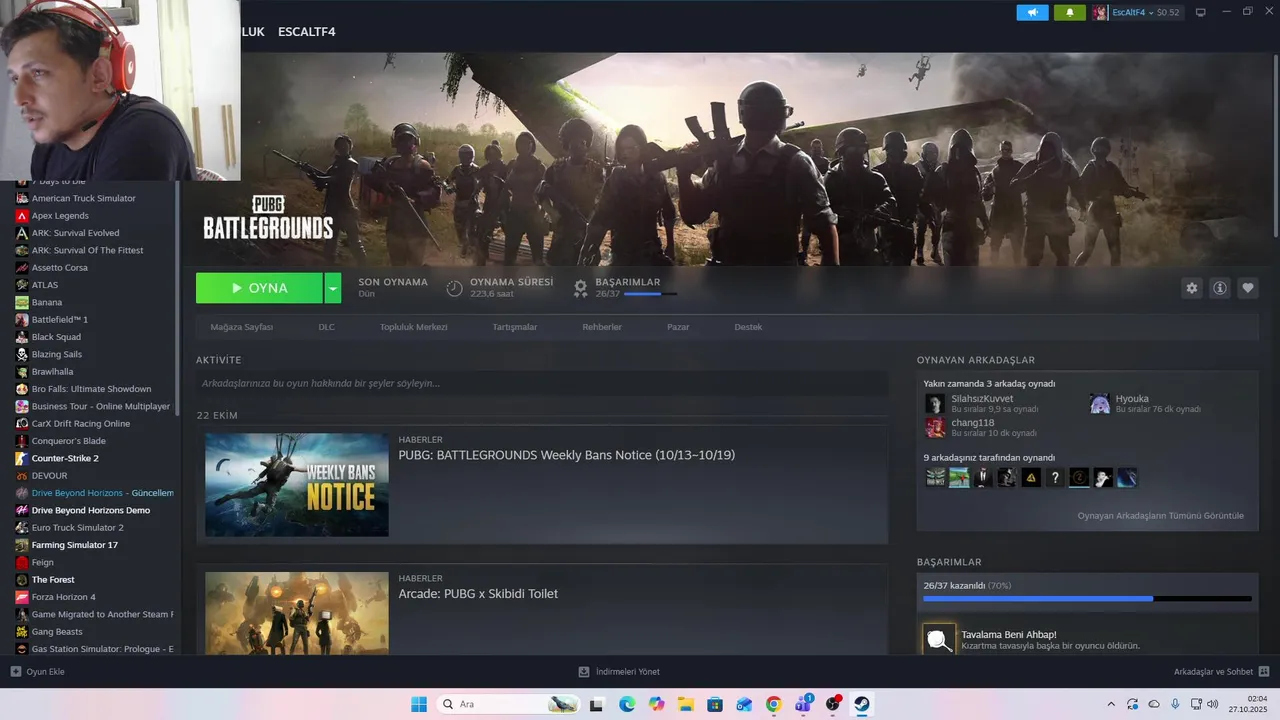The width and height of the screenshot is (1280, 720).
Task: Open Microsoft Teams on the taskbar
Action: click(x=803, y=704)
